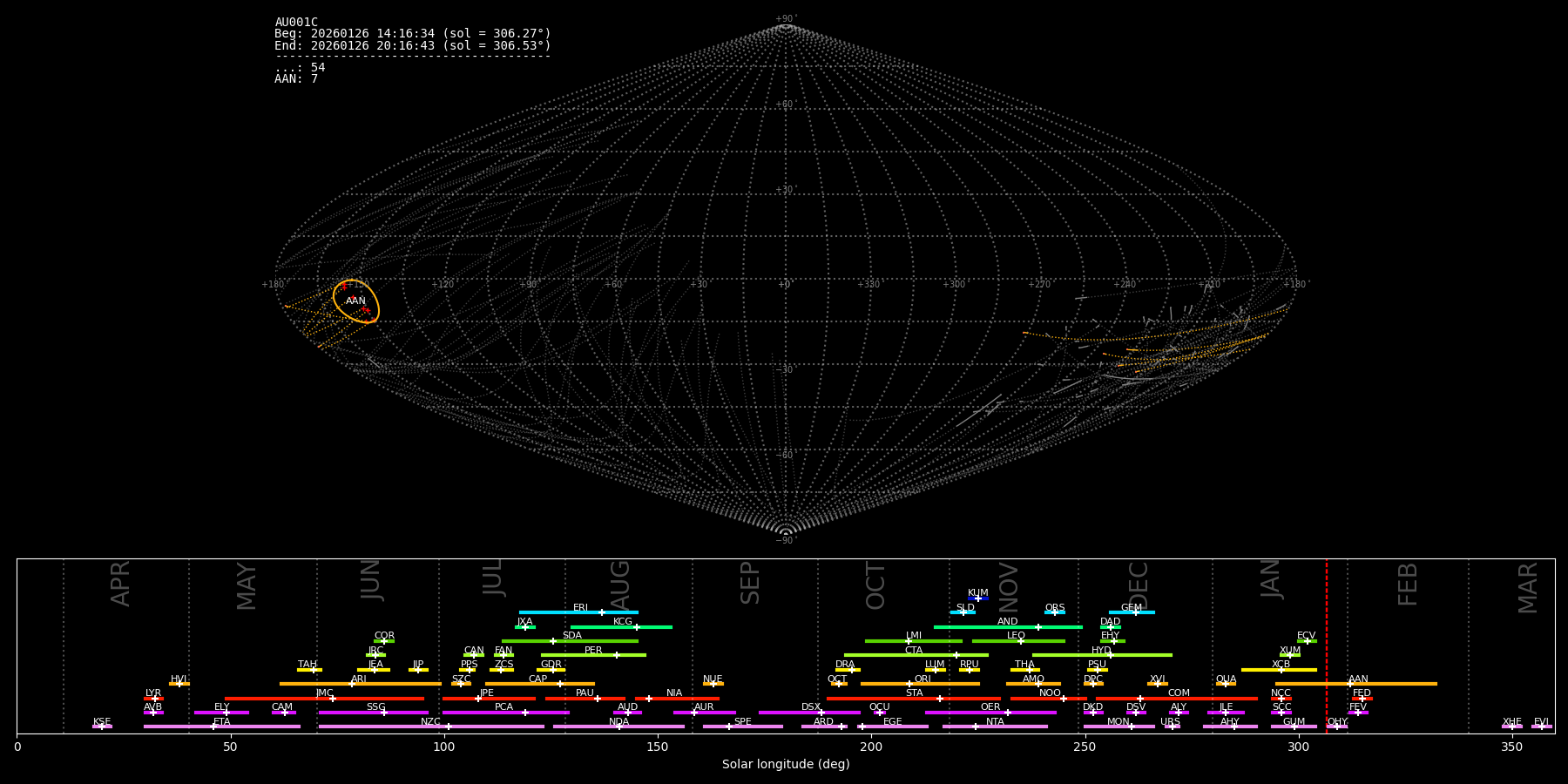The image size is (1568, 784).
Task: Click the +270° longitude label on sky map
Action: (1039, 285)
